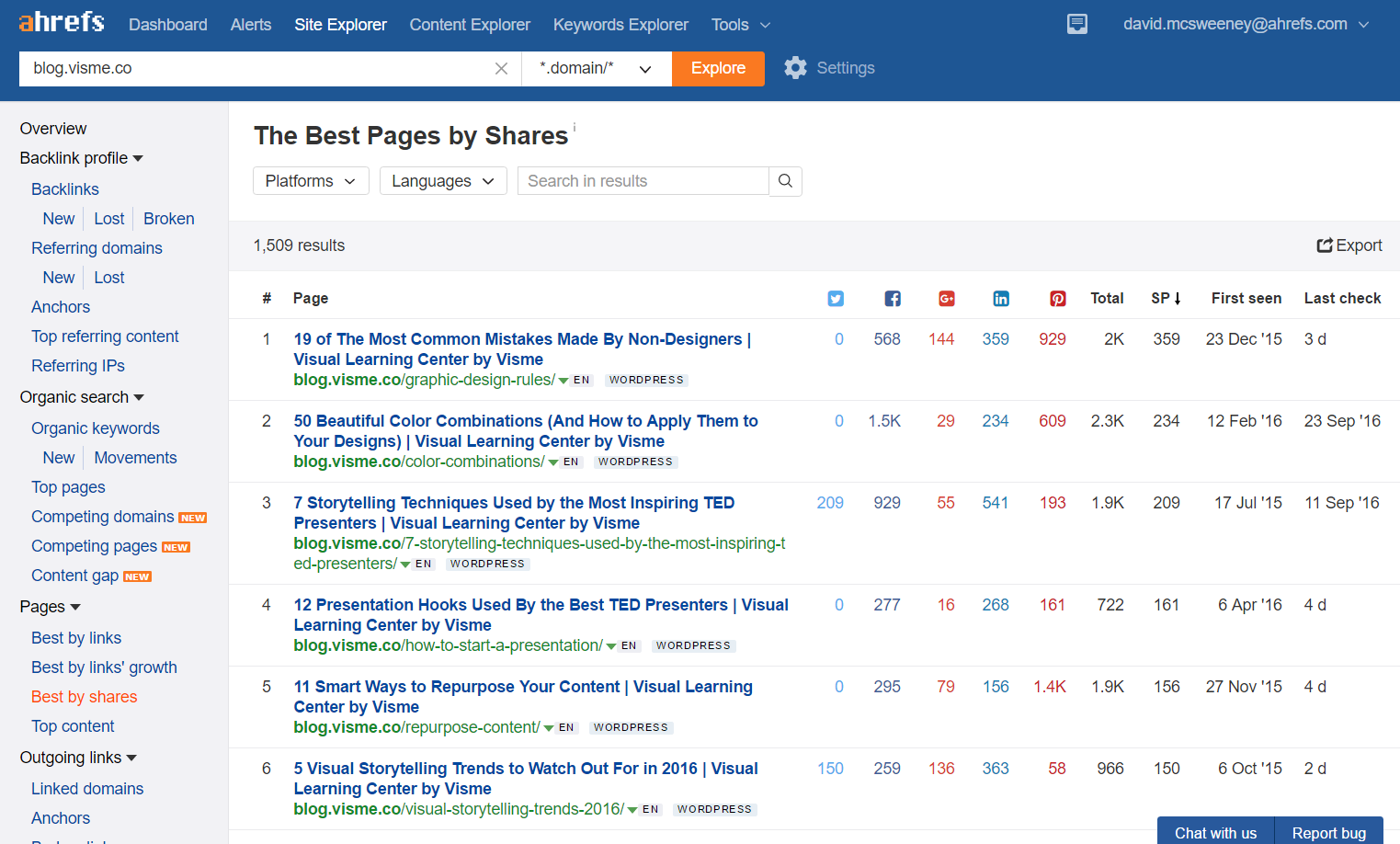Collapse the Organic search section
1400x844 pixels.
(x=82, y=397)
